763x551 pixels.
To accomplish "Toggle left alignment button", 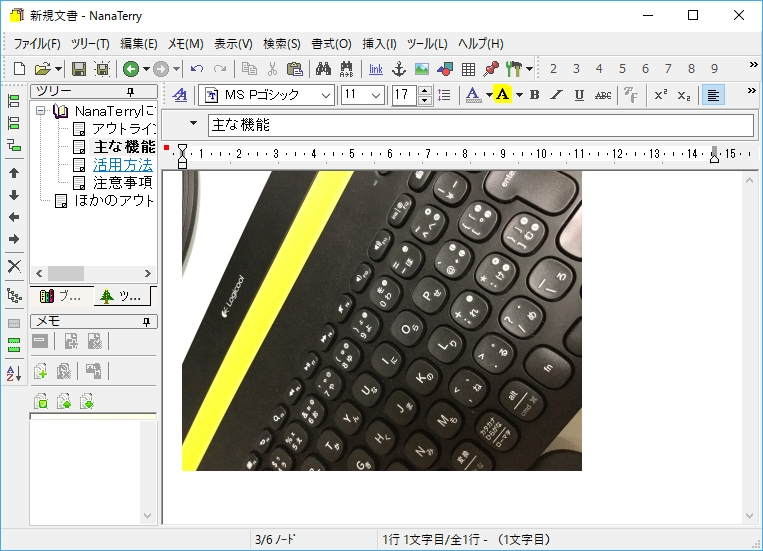I will point(713,95).
